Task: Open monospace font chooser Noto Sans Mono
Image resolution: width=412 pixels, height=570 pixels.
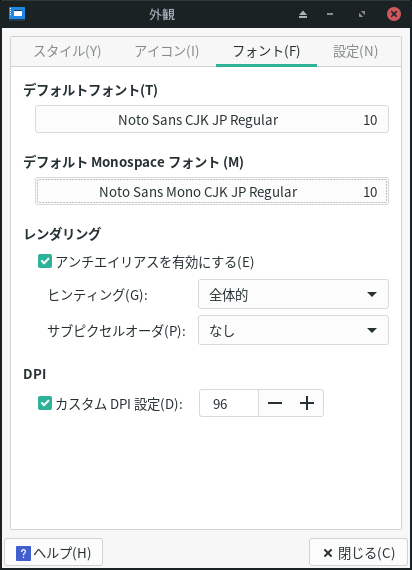Action: [x=212, y=192]
